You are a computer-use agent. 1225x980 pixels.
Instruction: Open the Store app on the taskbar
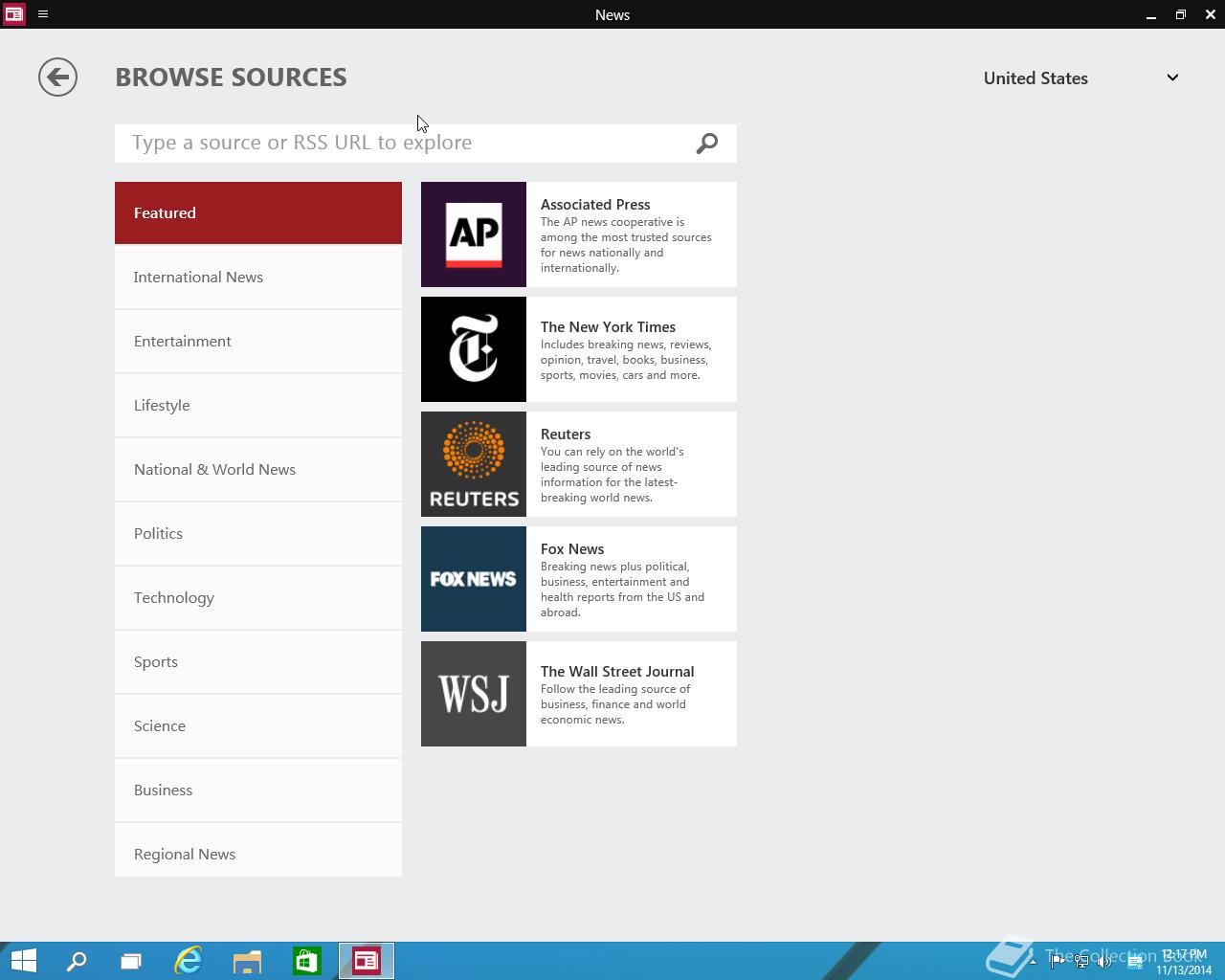click(307, 961)
